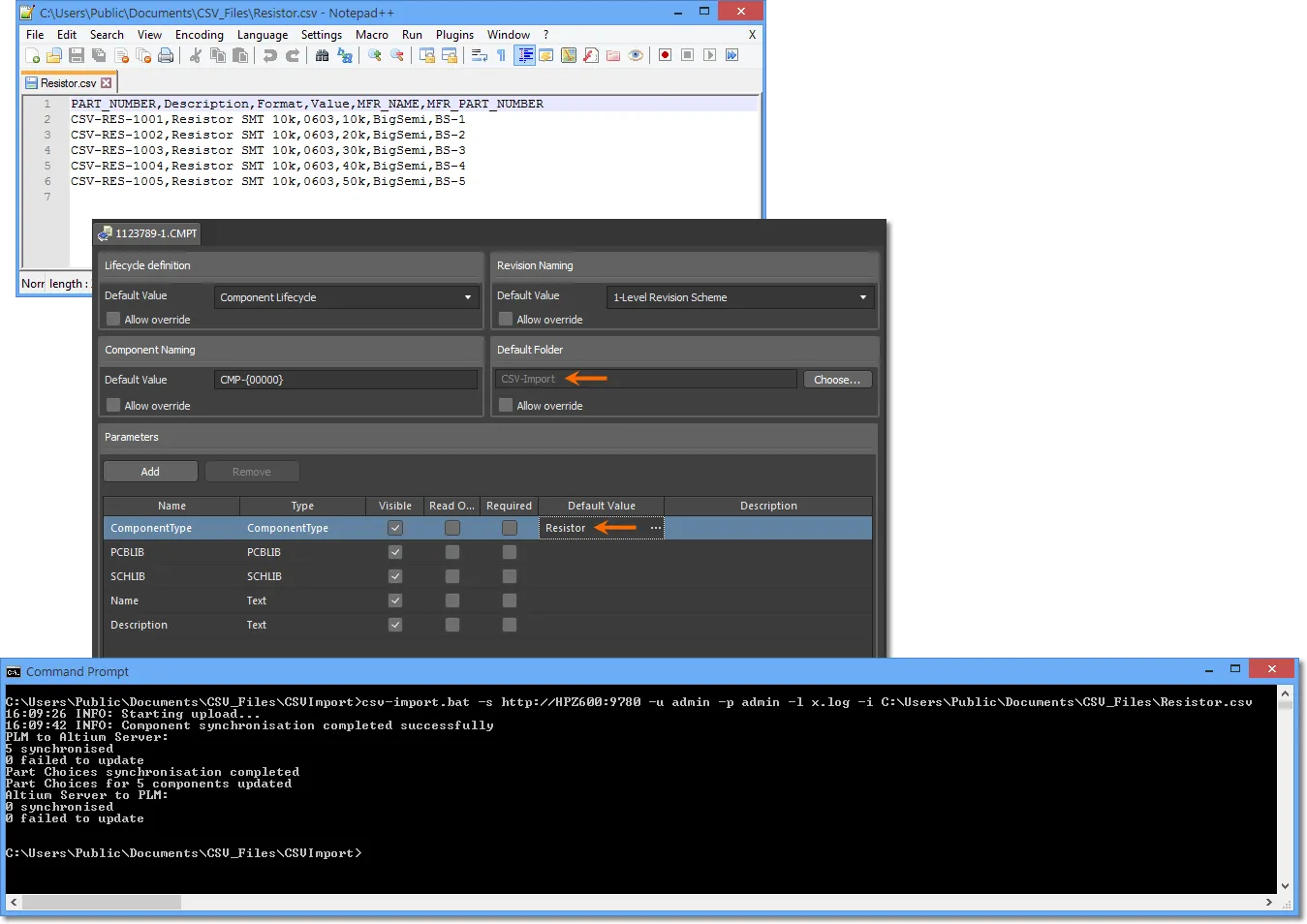
Task: Click the Copy icon in Notepad++ toolbar
Action: [x=218, y=55]
